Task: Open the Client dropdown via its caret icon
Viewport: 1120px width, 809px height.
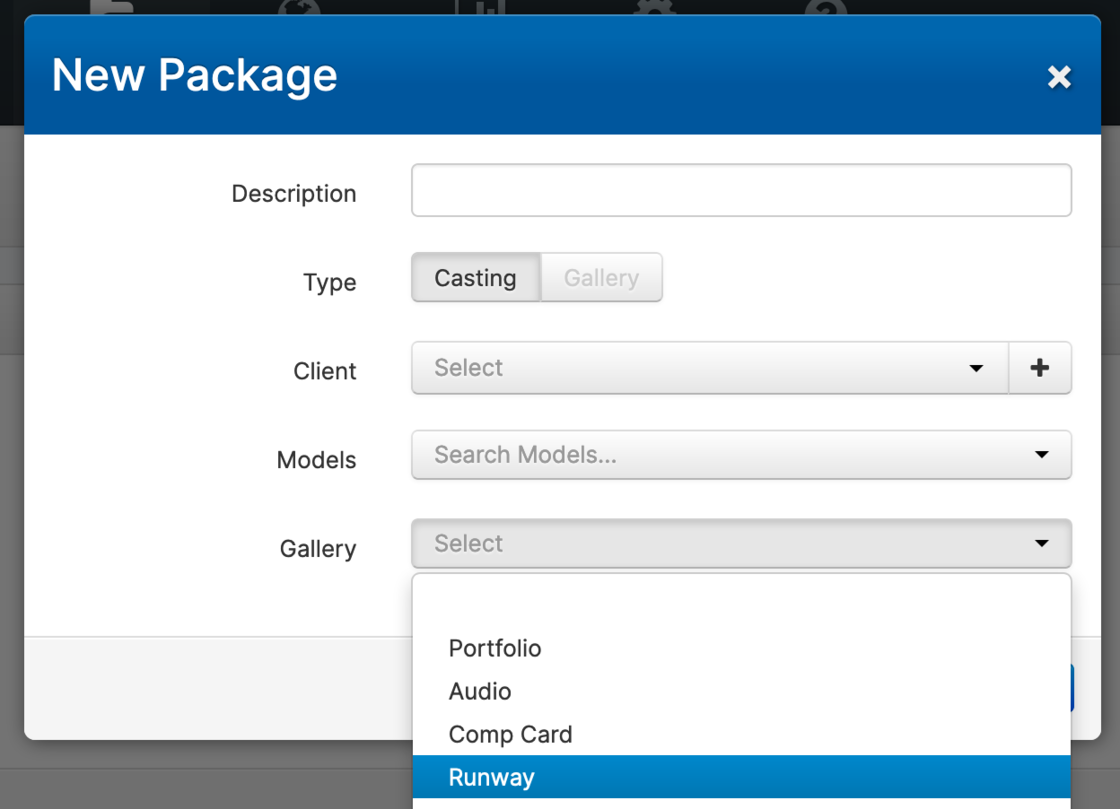Action: 976,369
